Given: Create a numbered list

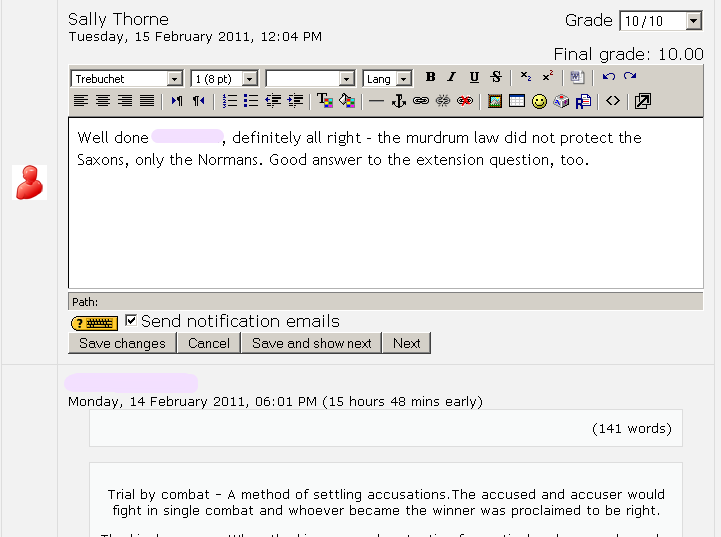Looking at the screenshot, I should point(229,101).
